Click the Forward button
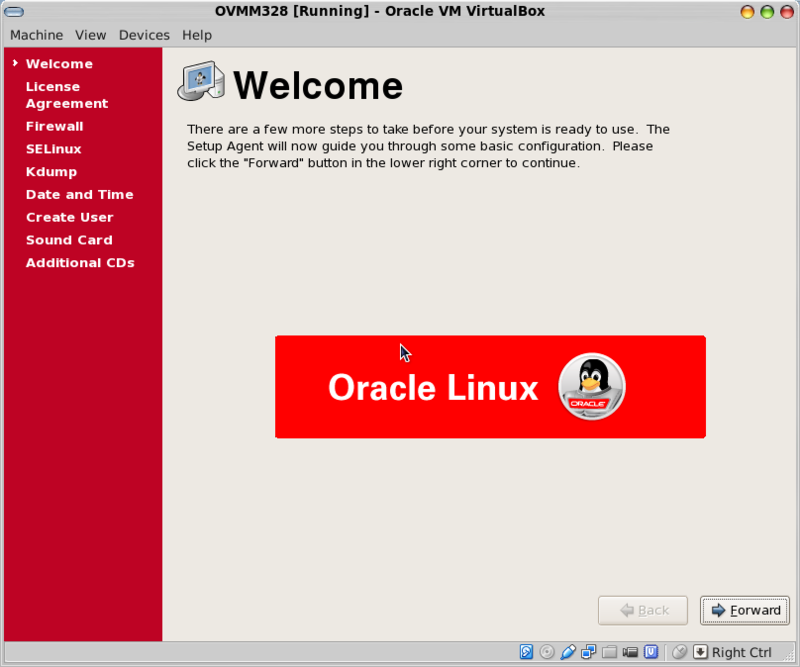 [745, 610]
